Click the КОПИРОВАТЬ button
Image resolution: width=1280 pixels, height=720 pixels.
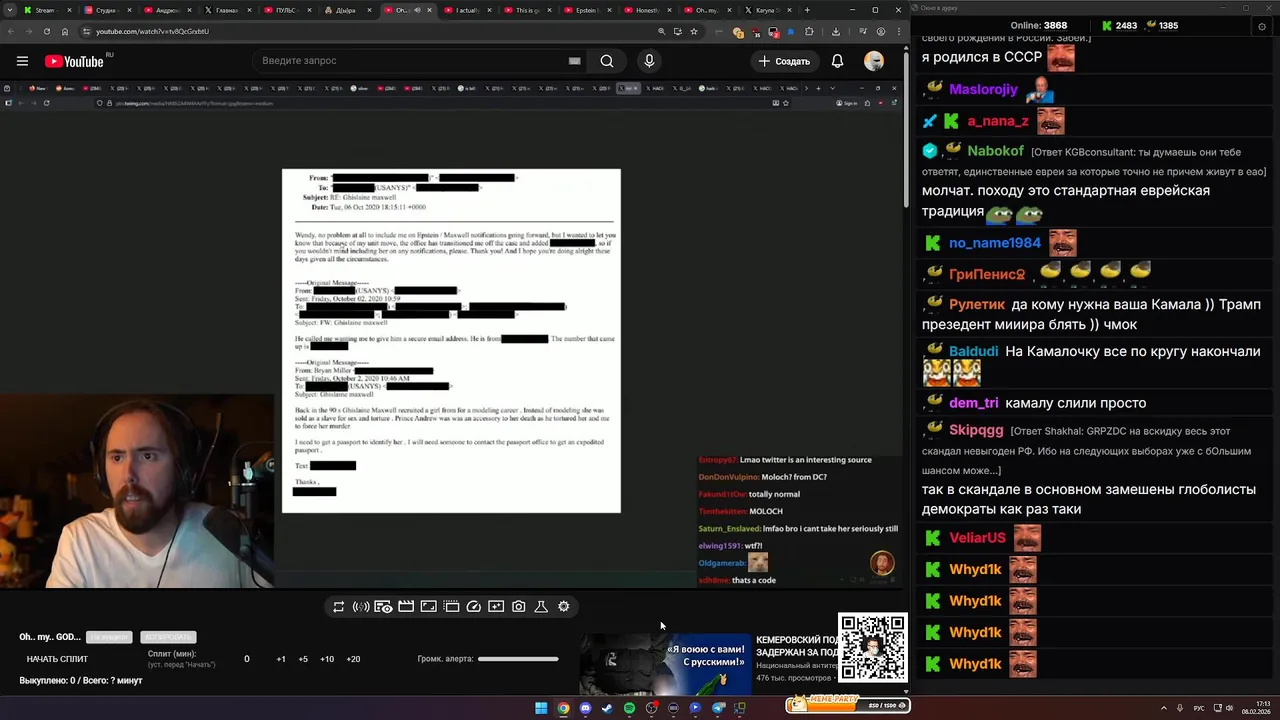point(168,637)
